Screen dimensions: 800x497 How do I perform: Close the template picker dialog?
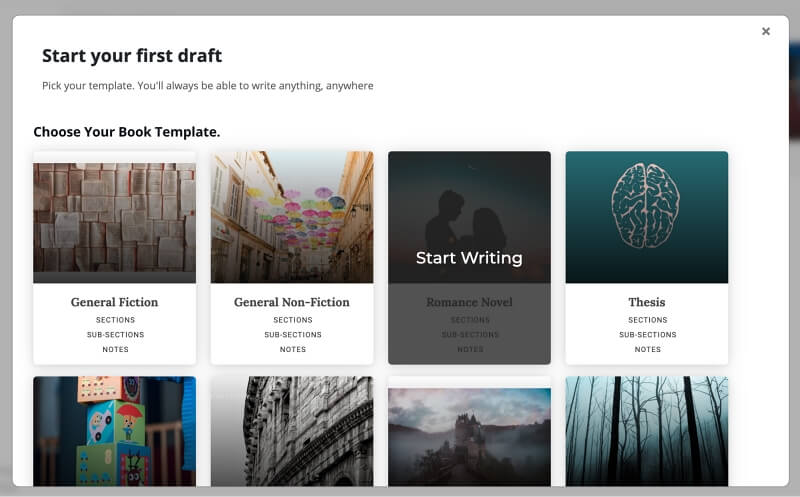coord(766,32)
